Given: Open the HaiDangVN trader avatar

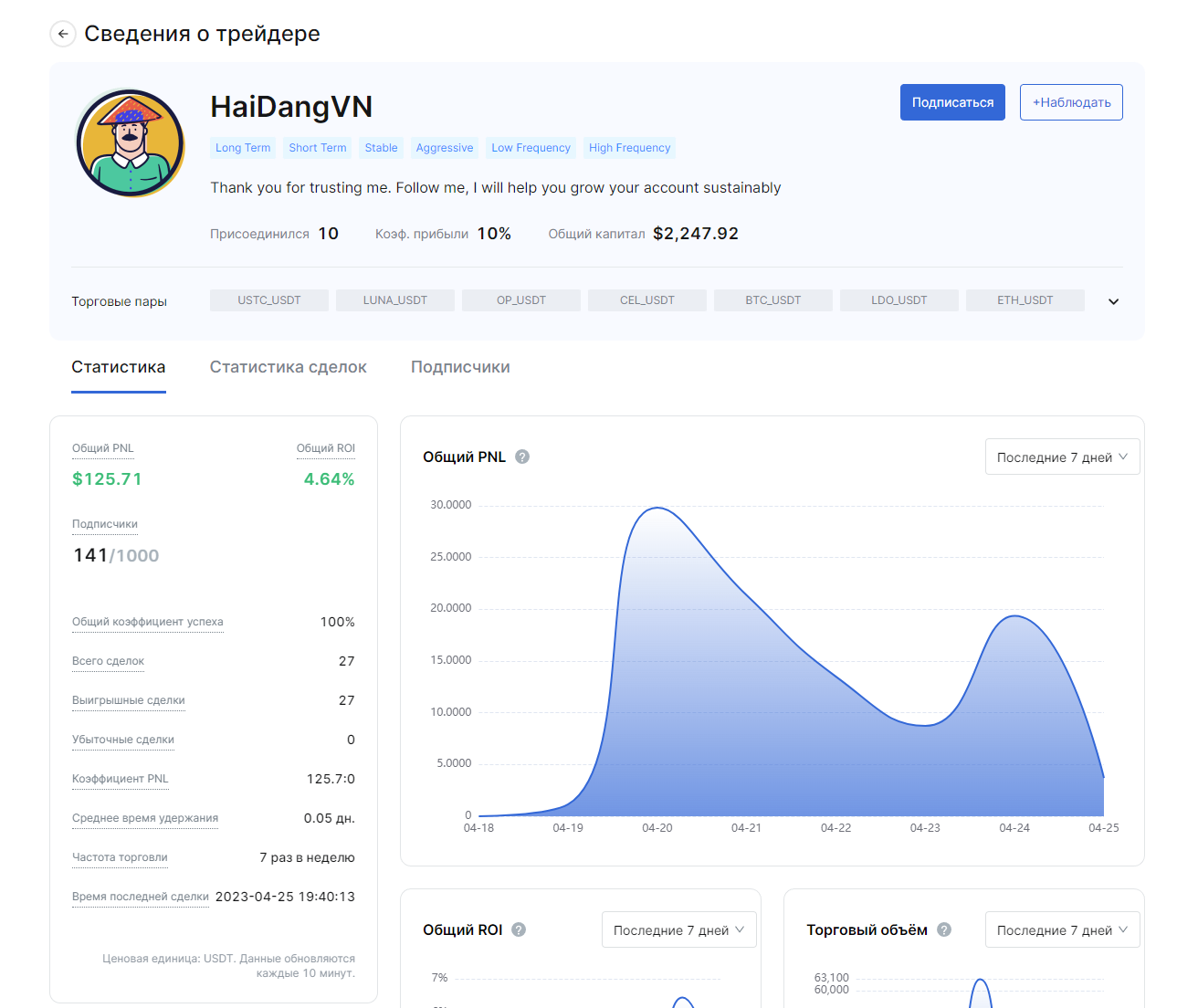Looking at the screenshot, I should [x=131, y=143].
